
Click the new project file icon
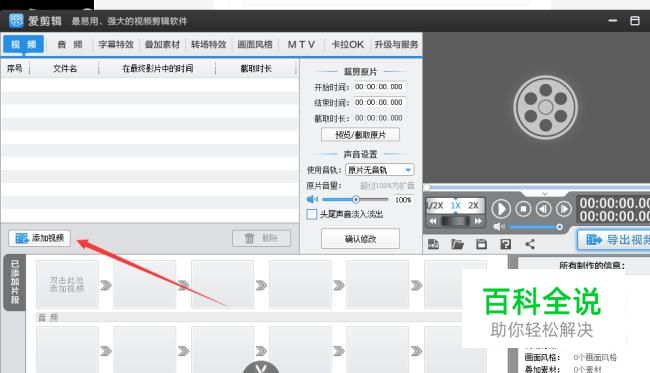pyautogui.click(x=433, y=244)
